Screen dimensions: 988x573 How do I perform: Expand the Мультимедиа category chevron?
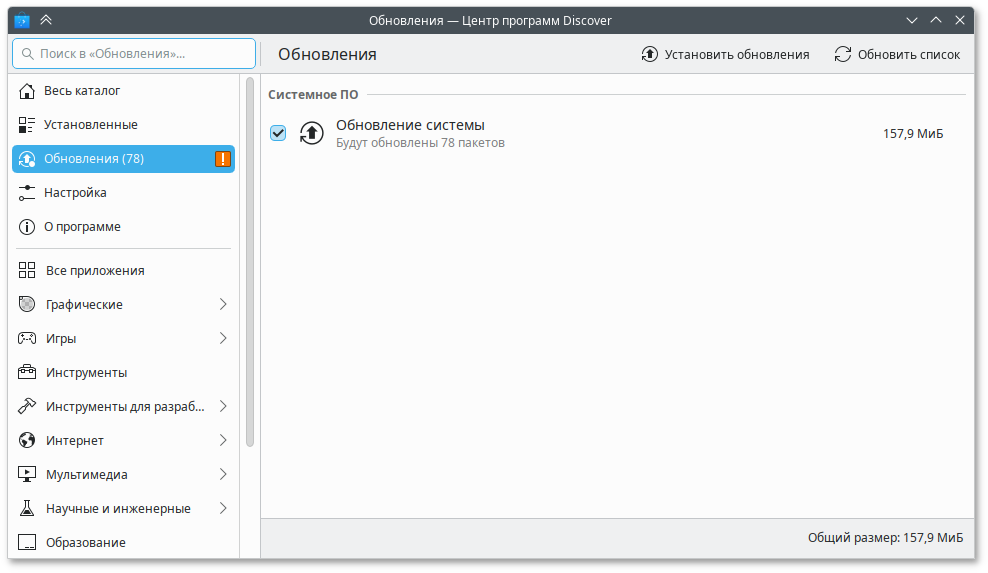(x=223, y=475)
